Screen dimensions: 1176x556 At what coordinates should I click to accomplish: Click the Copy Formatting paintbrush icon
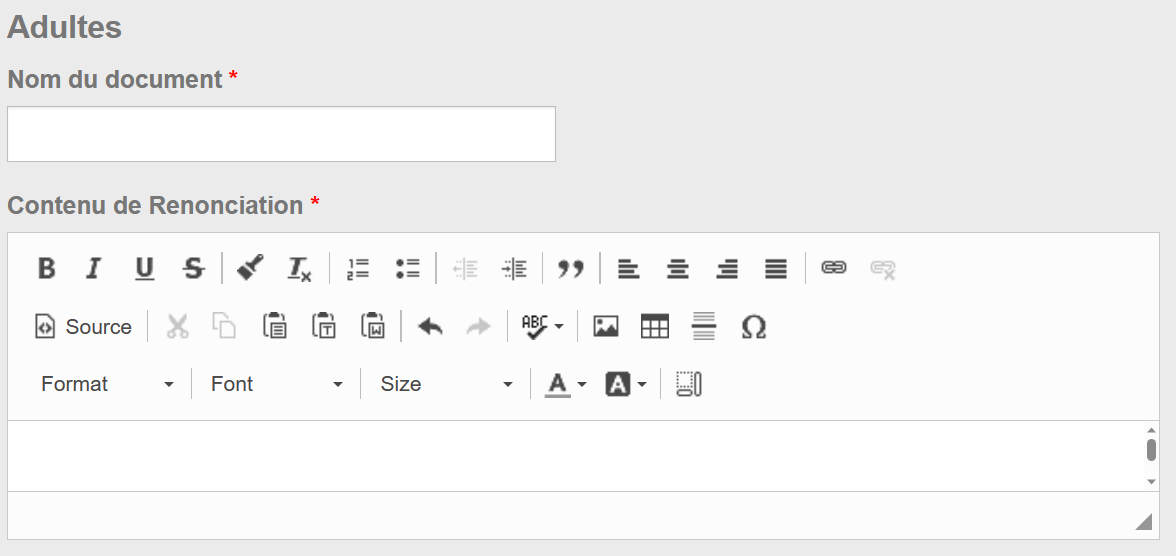[250, 268]
